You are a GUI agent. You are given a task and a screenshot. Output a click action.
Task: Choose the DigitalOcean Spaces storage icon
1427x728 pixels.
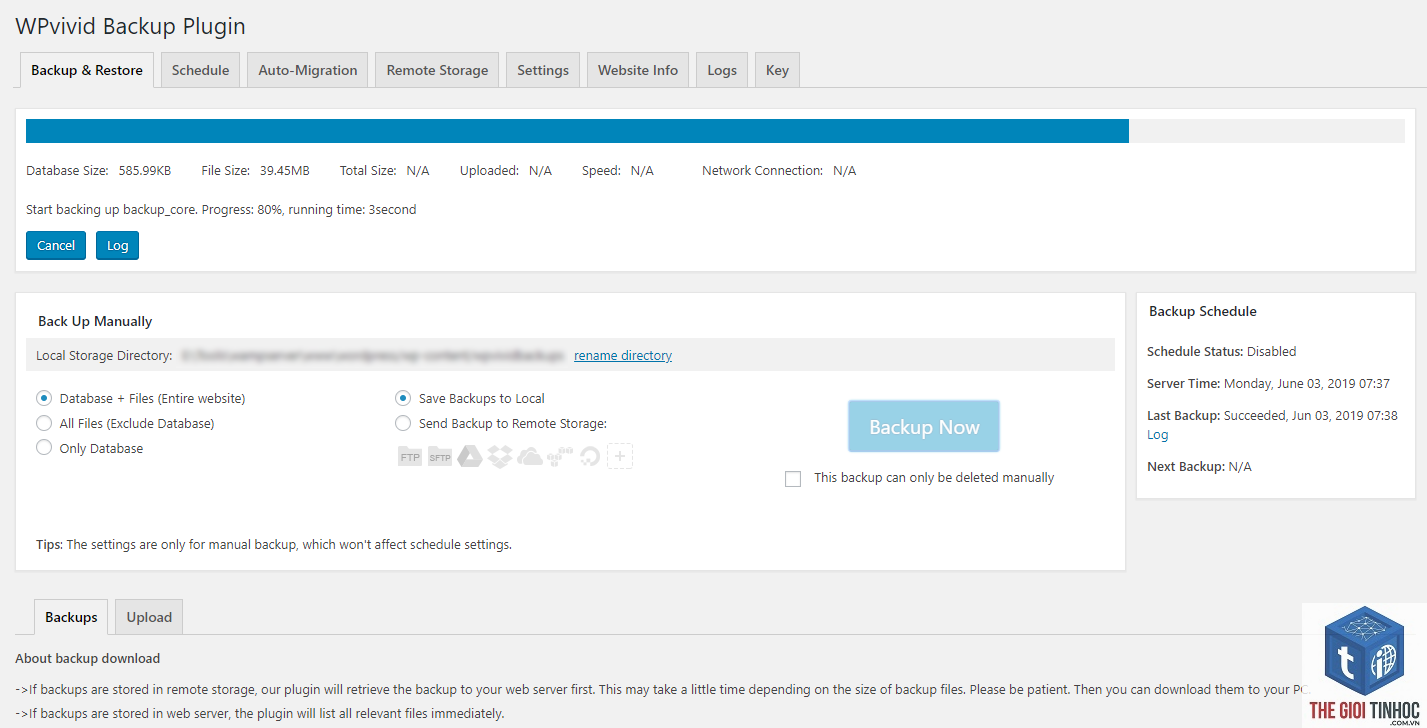point(590,457)
